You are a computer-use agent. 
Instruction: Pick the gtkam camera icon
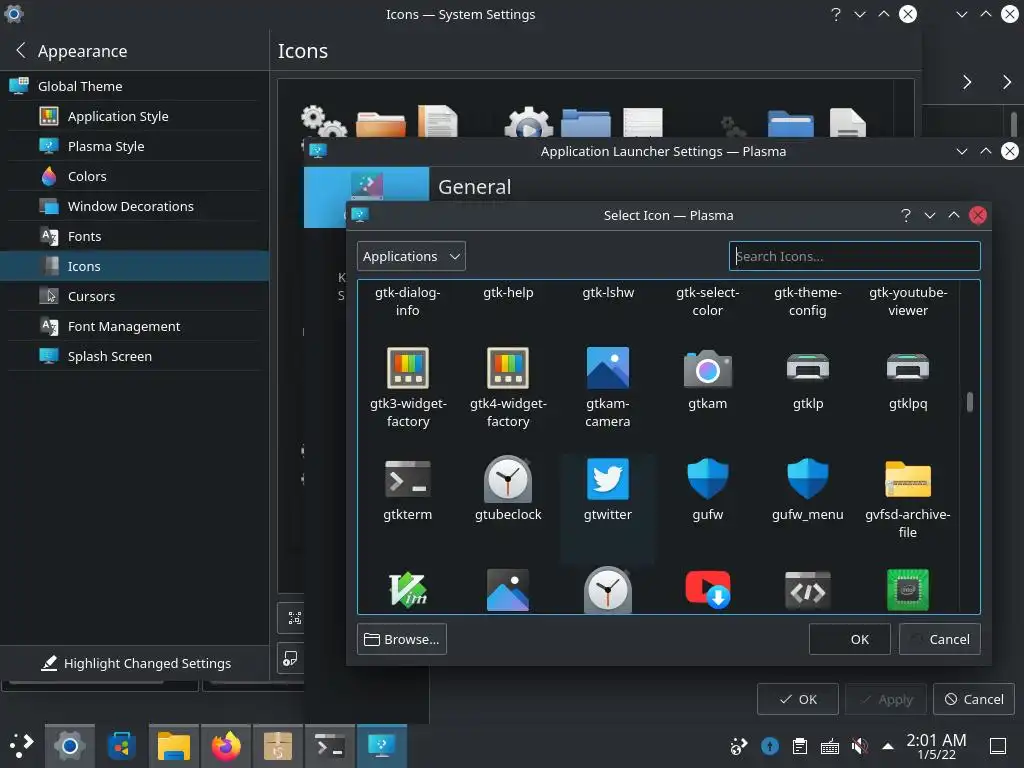[707, 379]
